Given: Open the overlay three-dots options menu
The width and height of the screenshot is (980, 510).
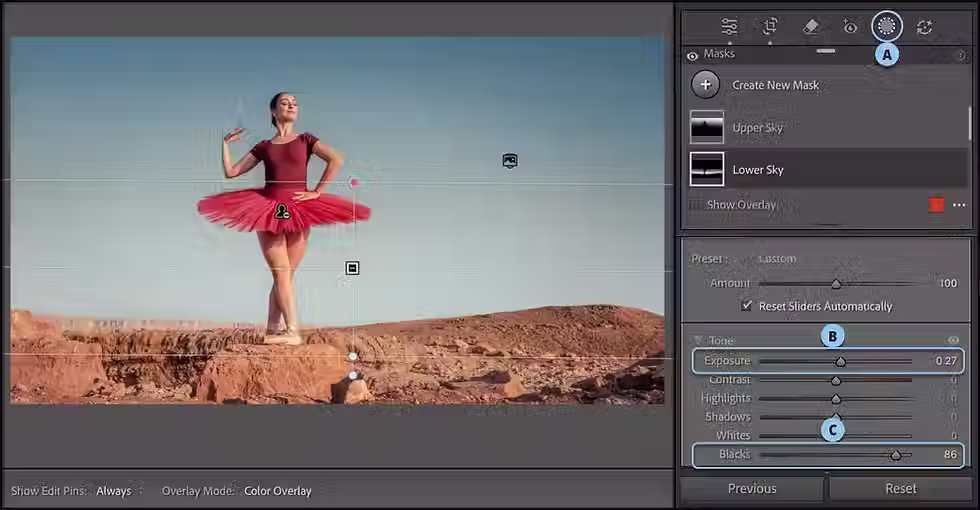Looking at the screenshot, I should tap(959, 205).
